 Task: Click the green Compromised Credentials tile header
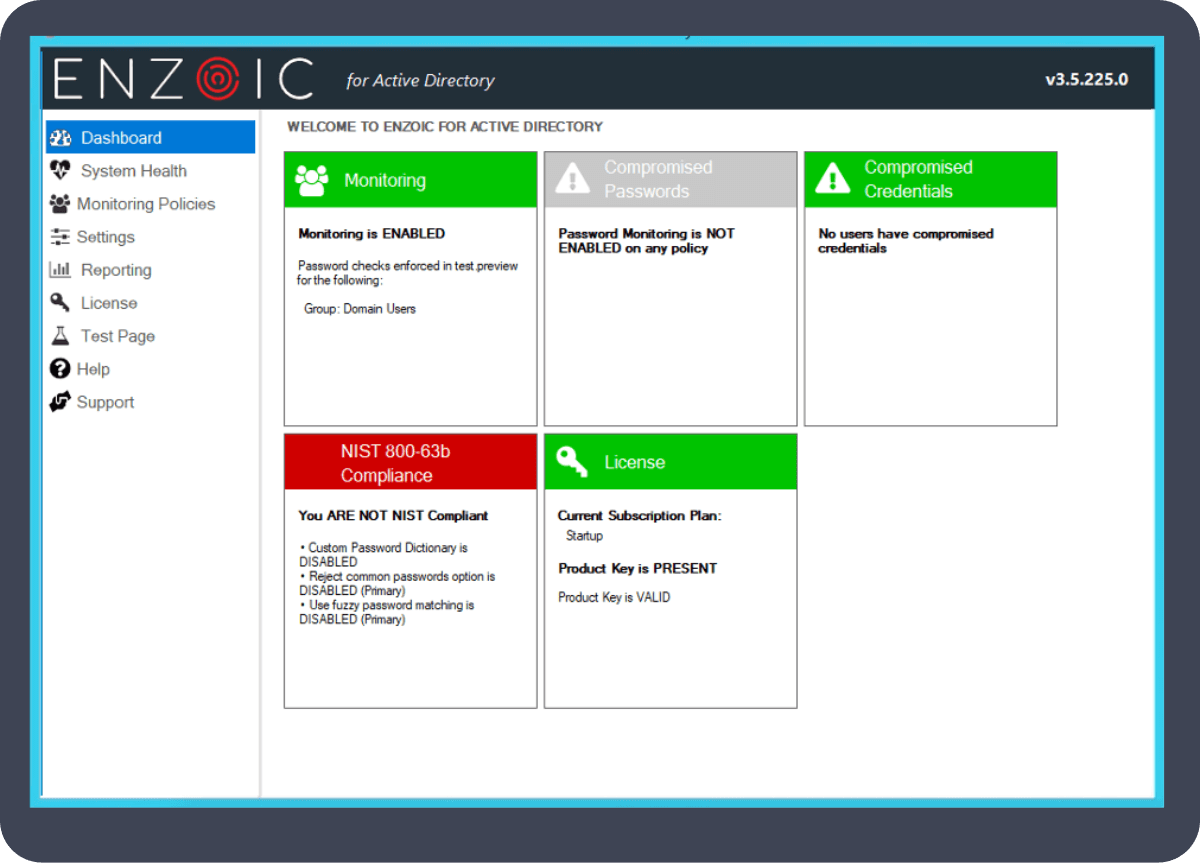[931, 180]
